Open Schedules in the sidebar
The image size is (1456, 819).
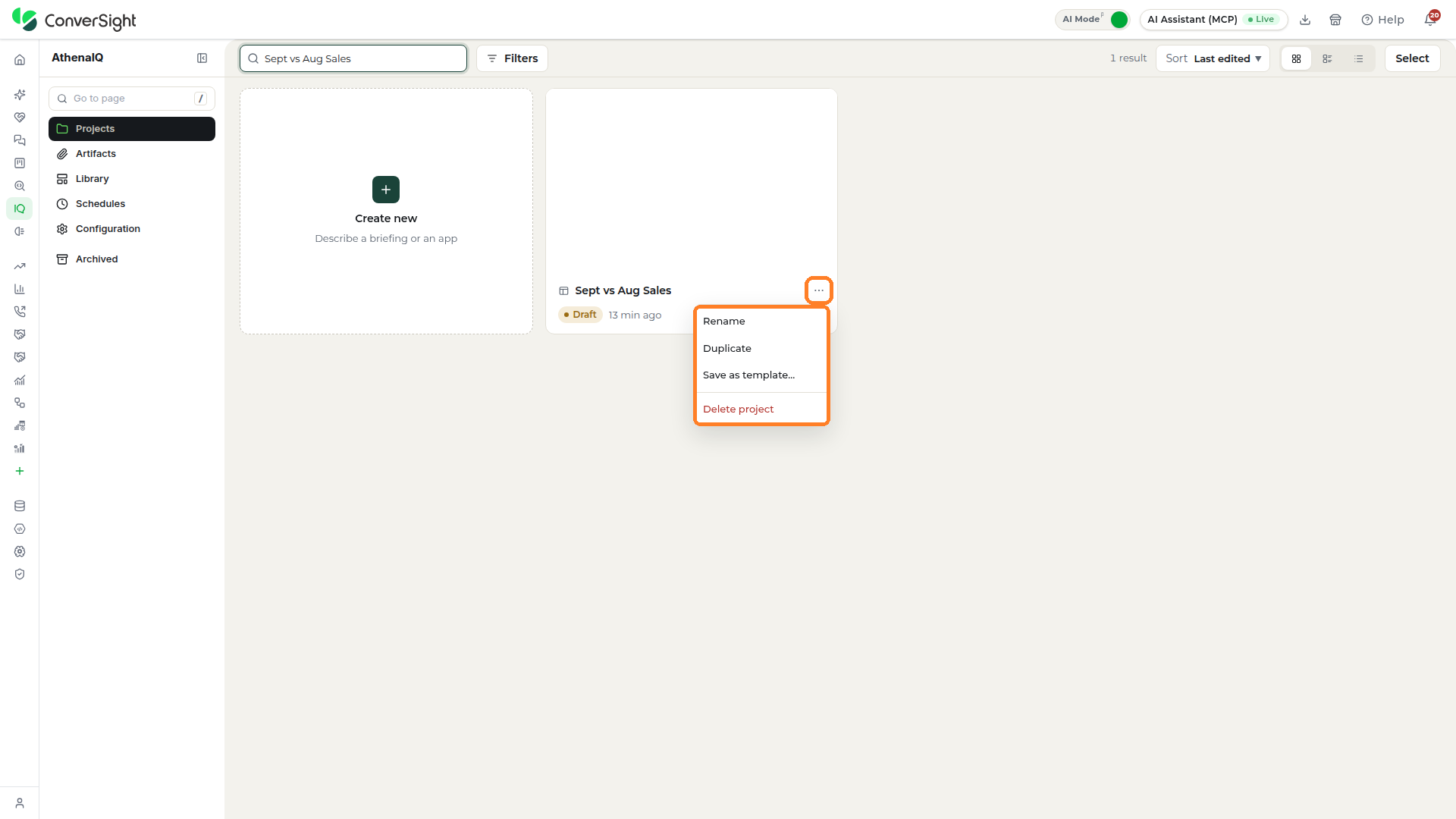point(132,204)
